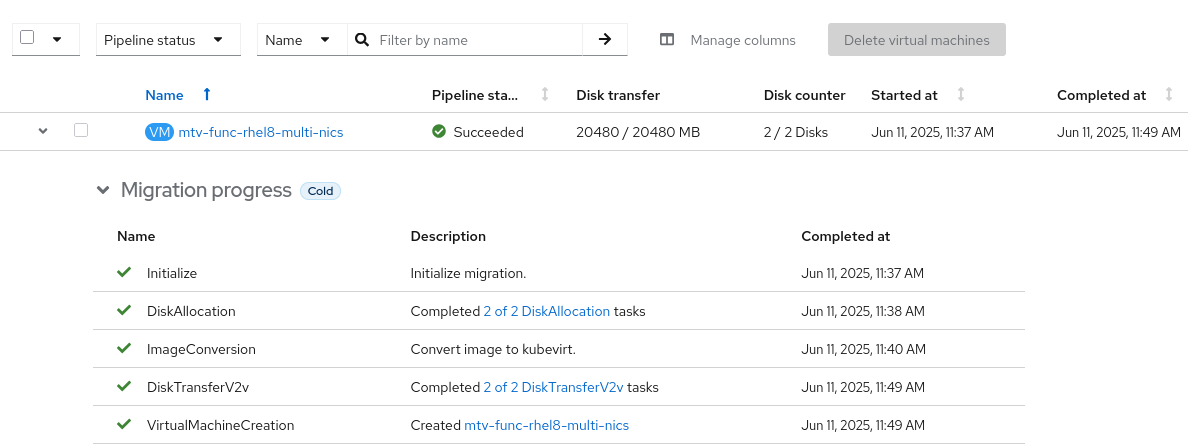Collapse the mtv-func-rhel8-multi-nics row chevron
The image size is (1188, 448).
(x=42, y=131)
